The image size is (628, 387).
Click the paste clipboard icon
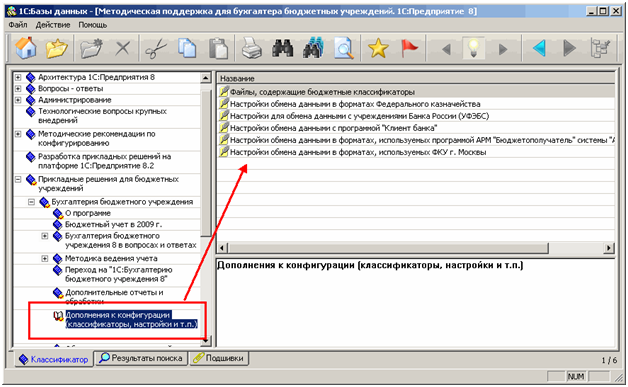[x=218, y=48]
